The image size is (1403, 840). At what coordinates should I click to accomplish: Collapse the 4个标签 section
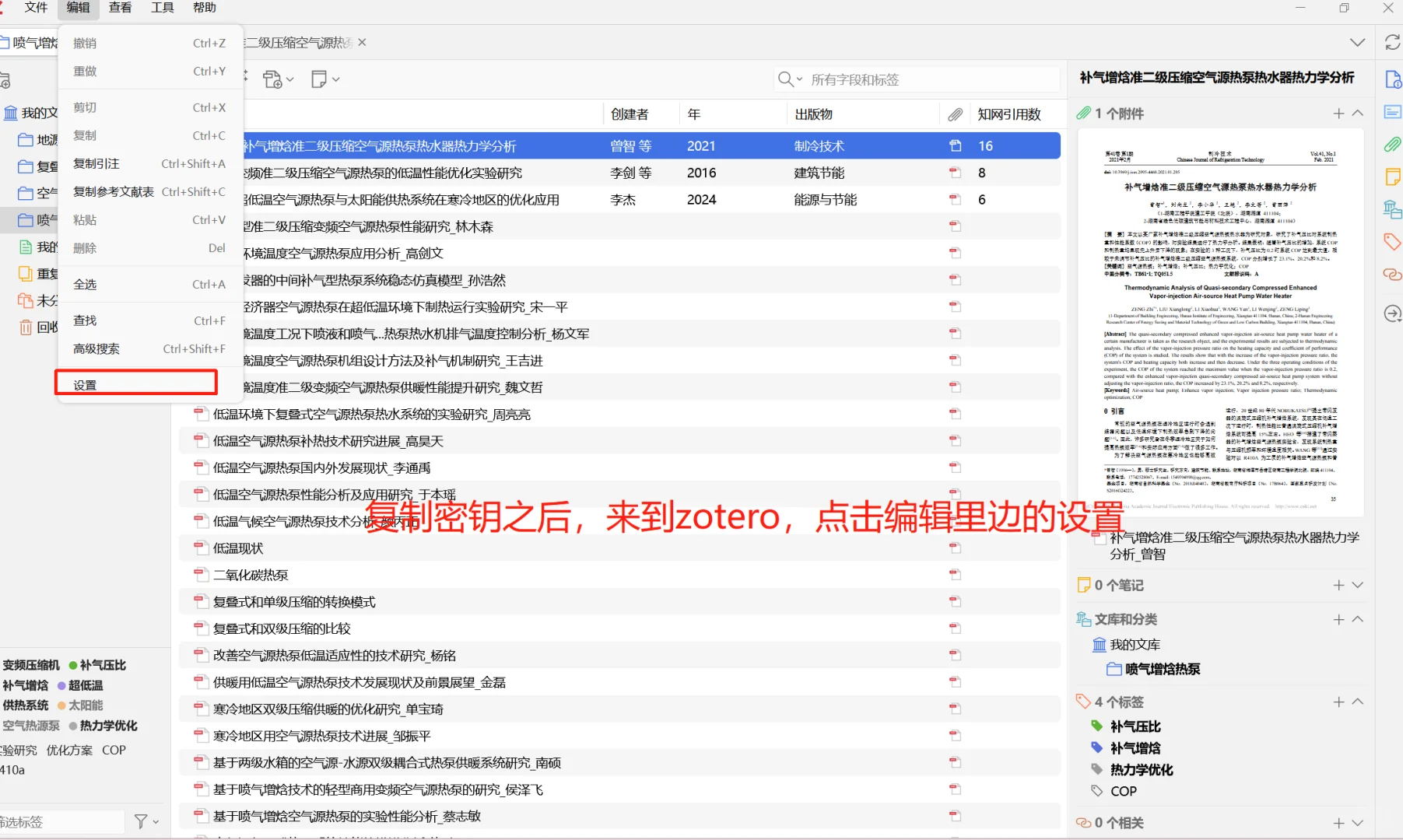1359,701
